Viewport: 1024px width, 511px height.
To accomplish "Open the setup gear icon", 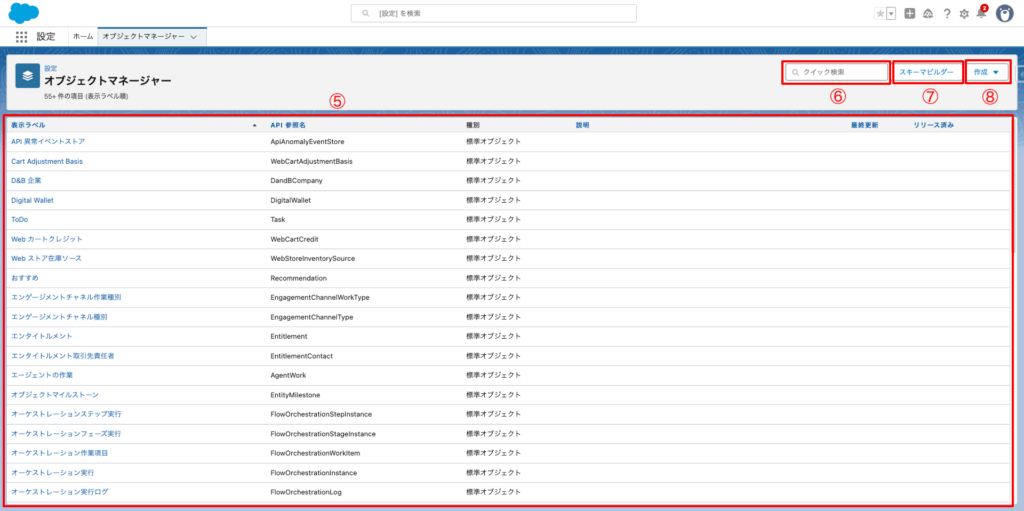I will tap(964, 14).
